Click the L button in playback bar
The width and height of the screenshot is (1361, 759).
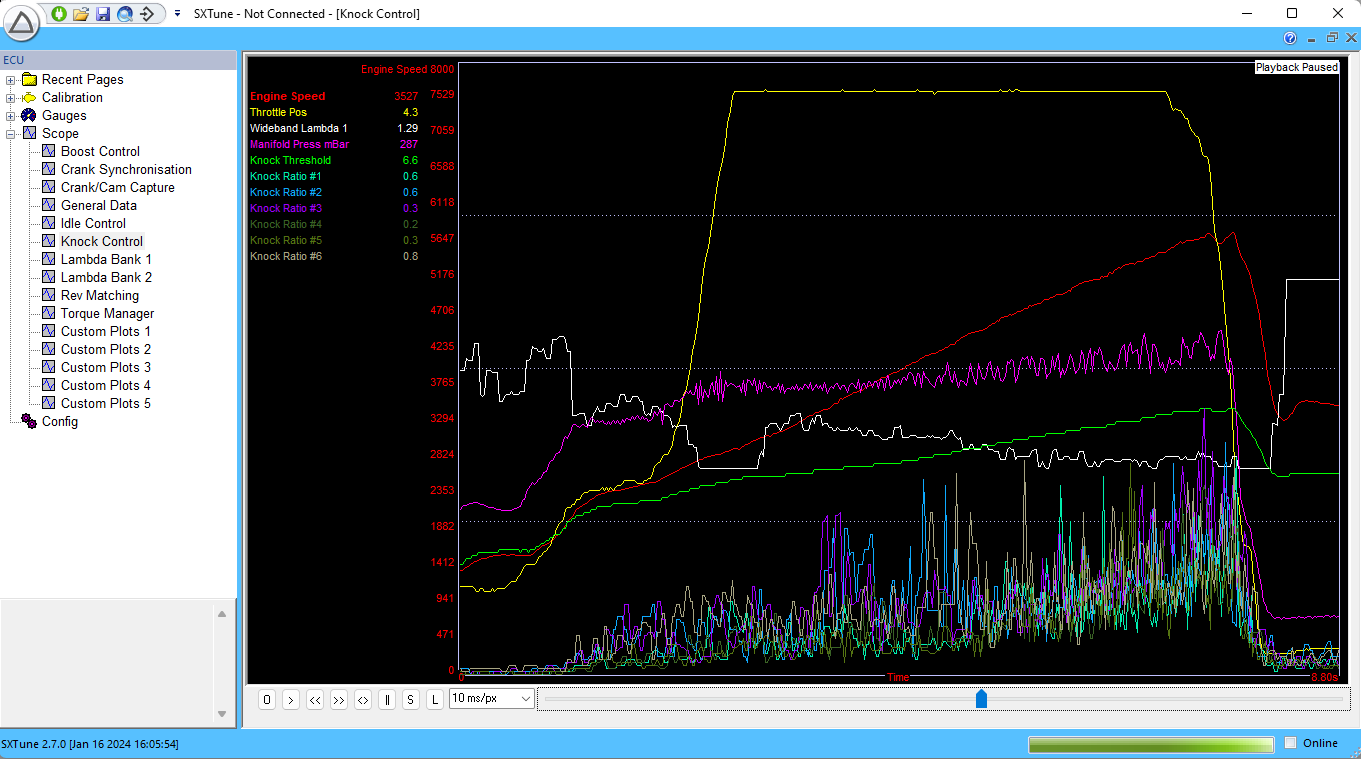[x=435, y=699]
